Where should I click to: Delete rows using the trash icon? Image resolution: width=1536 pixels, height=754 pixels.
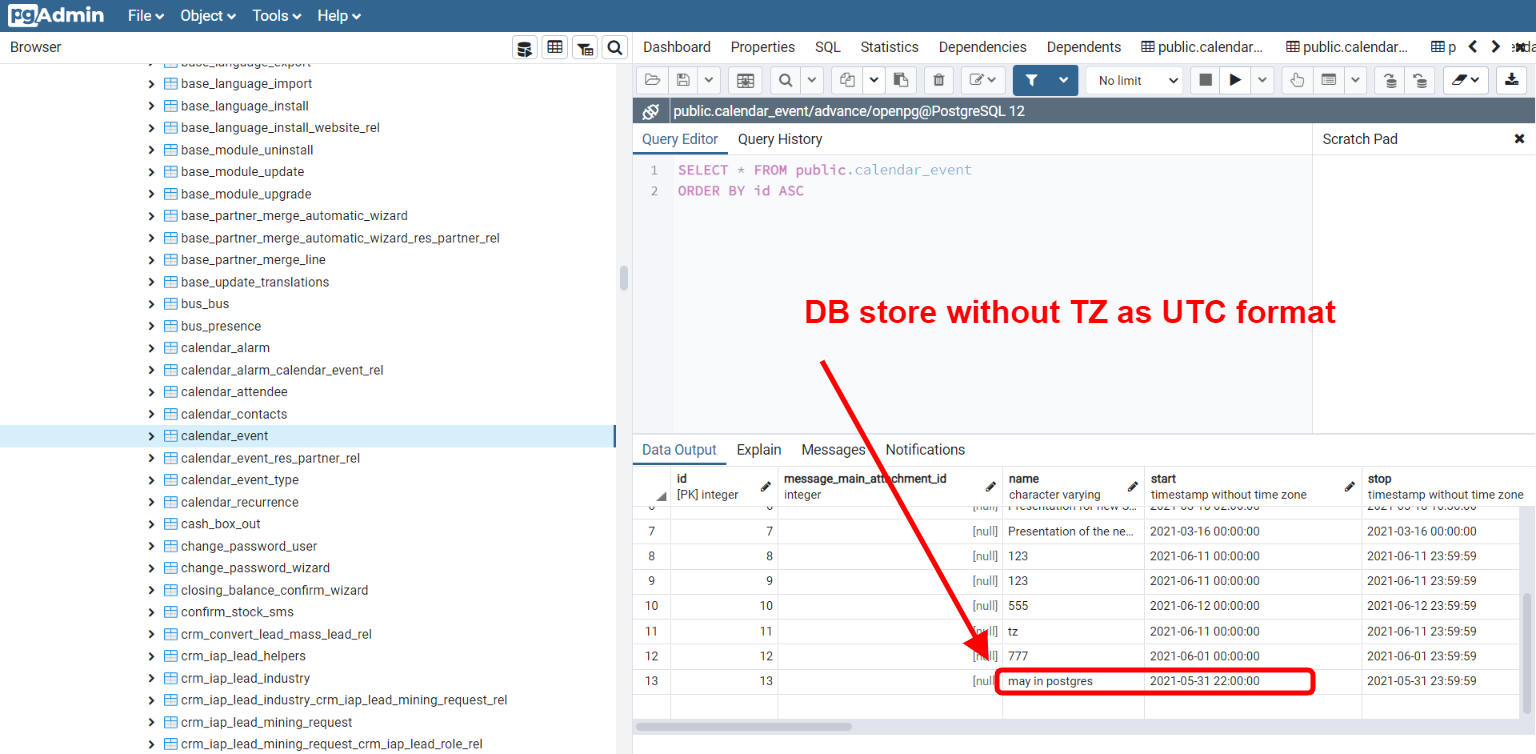point(938,80)
